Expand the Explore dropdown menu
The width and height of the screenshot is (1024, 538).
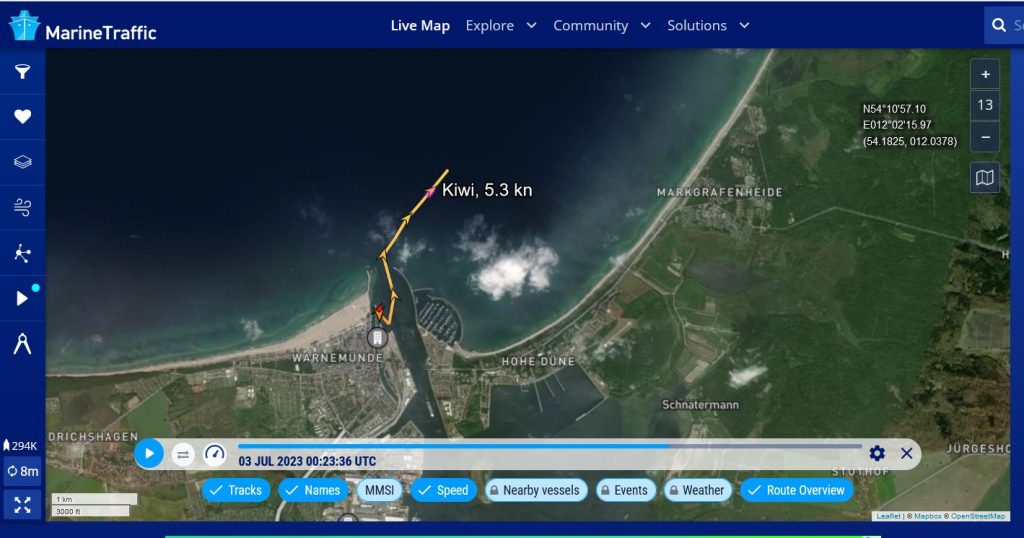point(501,25)
